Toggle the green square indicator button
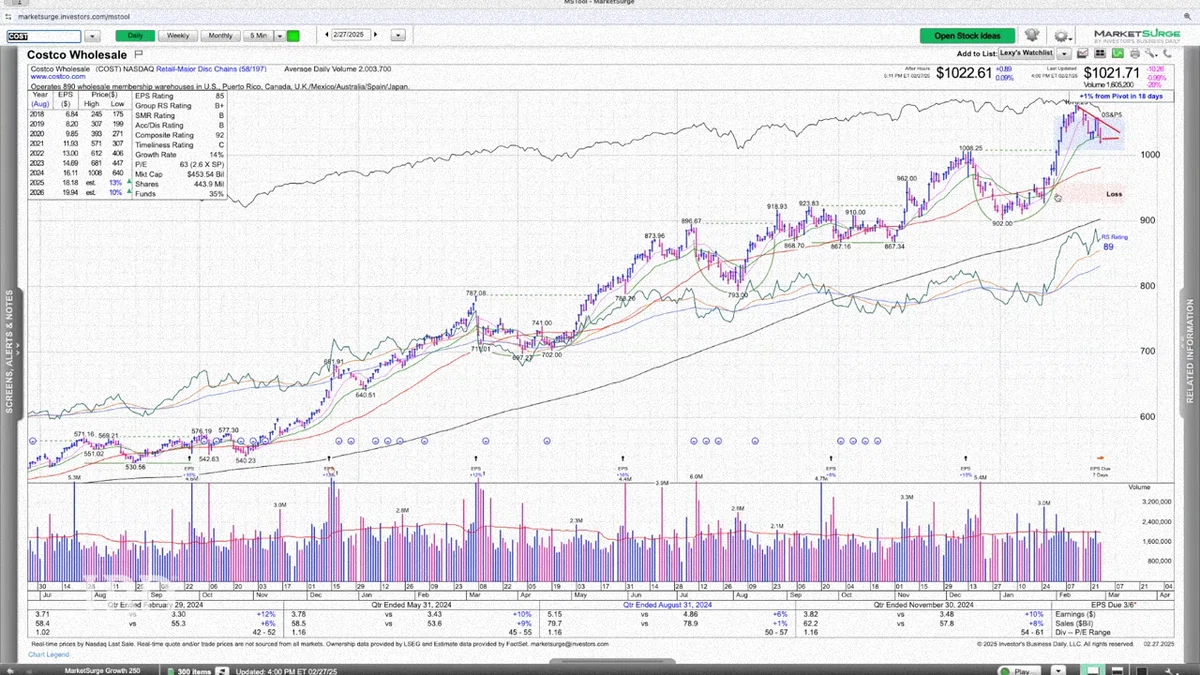1200x675 pixels. coord(293,36)
